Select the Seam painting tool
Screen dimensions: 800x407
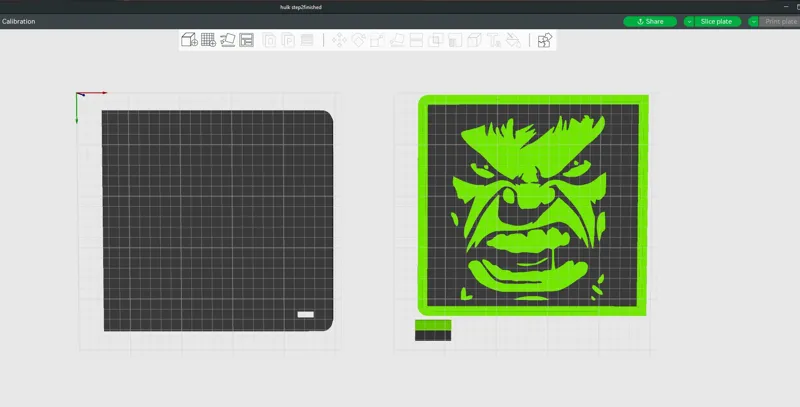474,40
